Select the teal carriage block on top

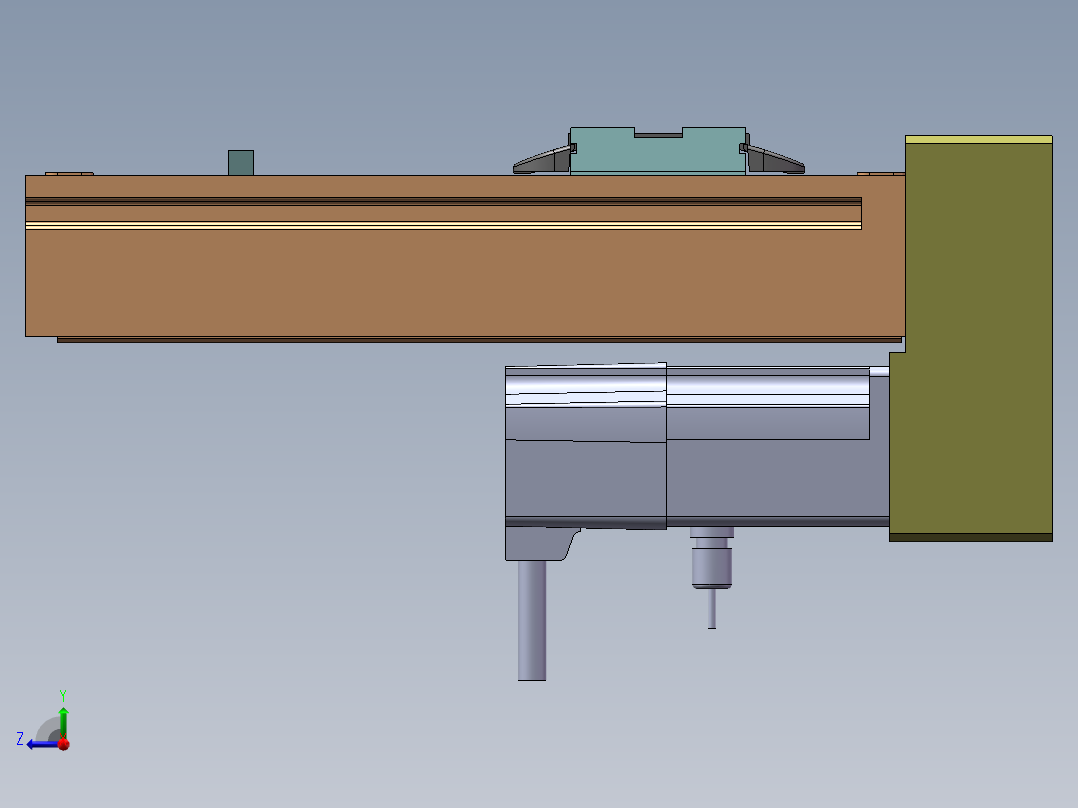(x=658, y=151)
